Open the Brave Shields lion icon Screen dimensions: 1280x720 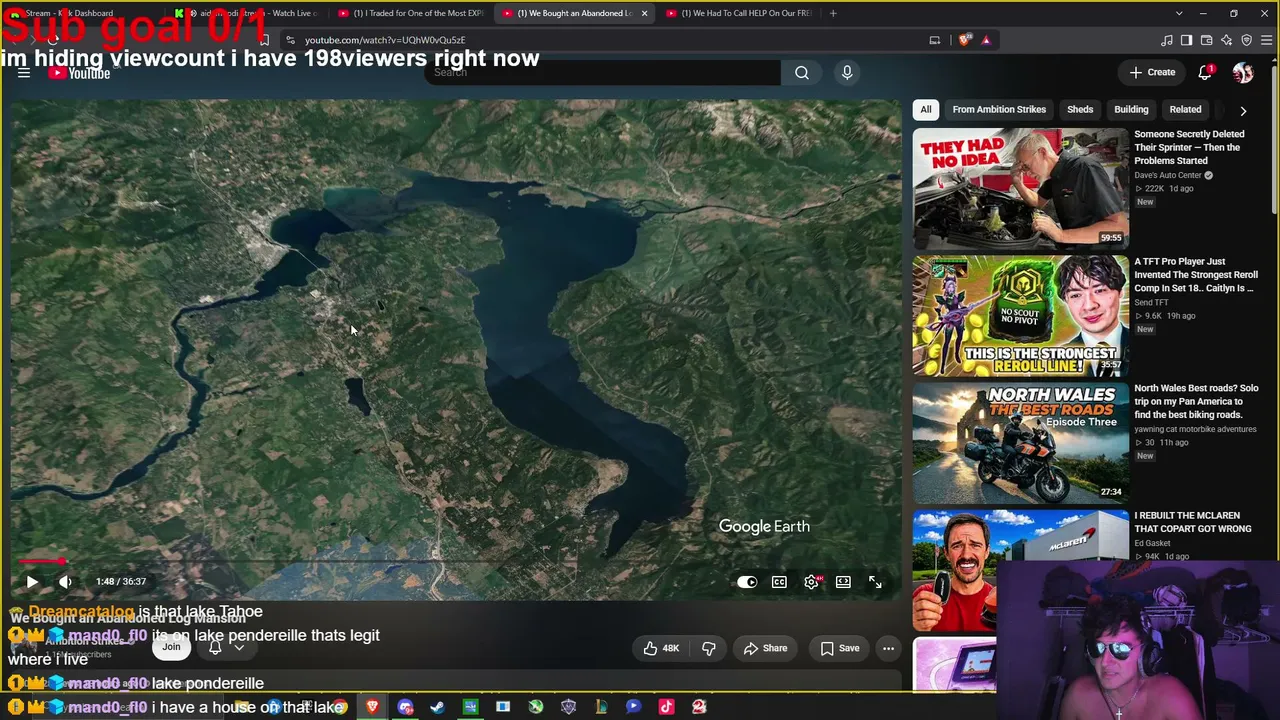(964, 40)
